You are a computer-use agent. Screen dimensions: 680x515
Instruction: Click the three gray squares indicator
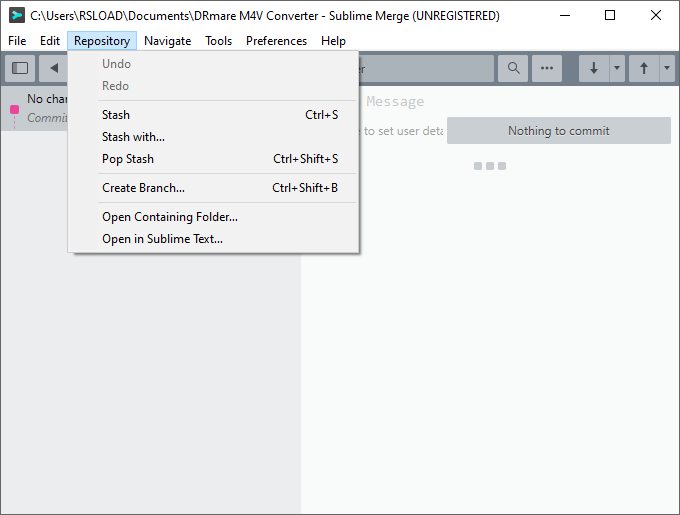point(490,166)
